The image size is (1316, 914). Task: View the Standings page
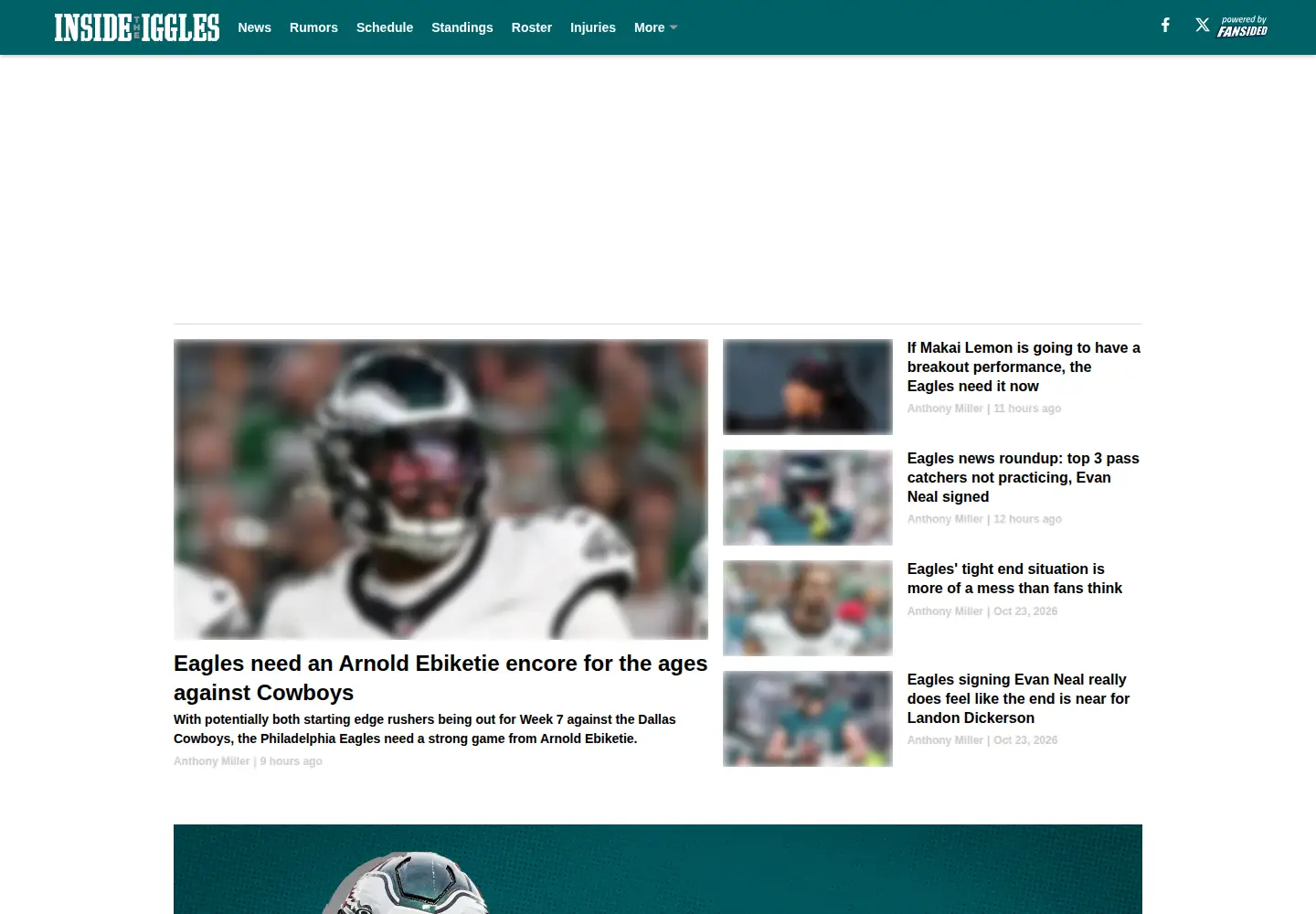pyautogui.click(x=462, y=27)
